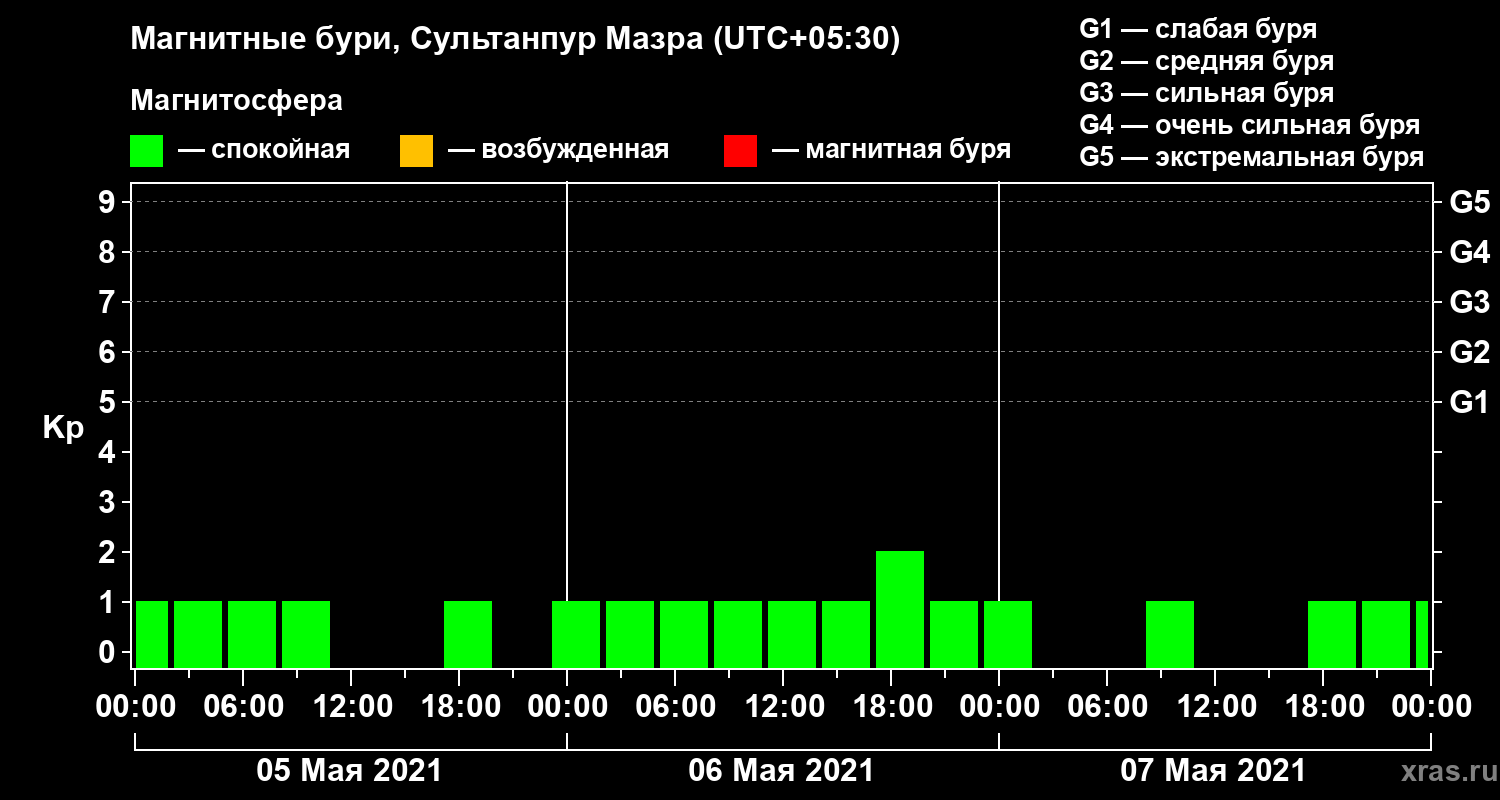Click the green calm magnetosphere legend swatch

[x=146, y=151]
